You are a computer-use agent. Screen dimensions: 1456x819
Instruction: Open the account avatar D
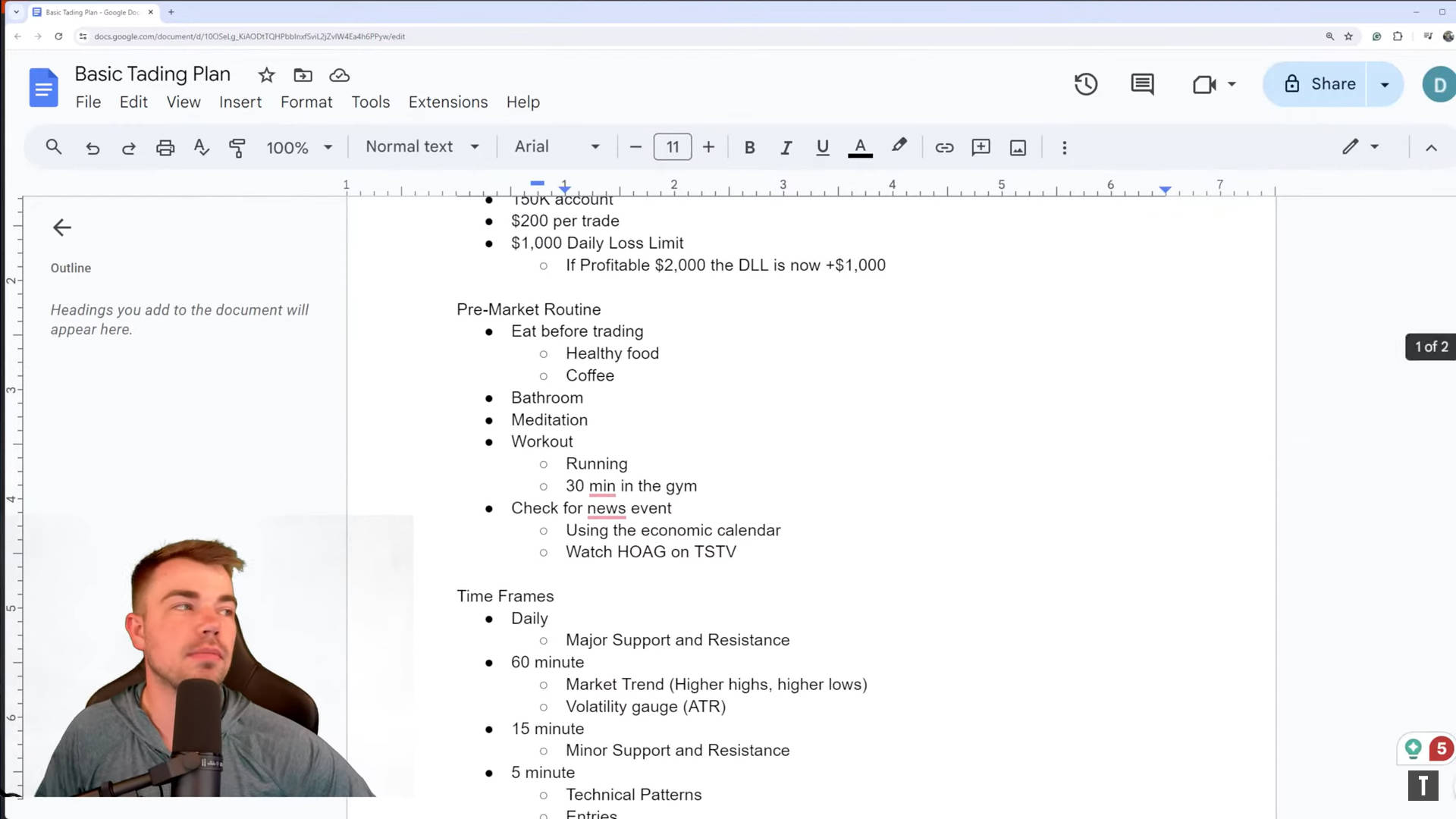point(1439,85)
